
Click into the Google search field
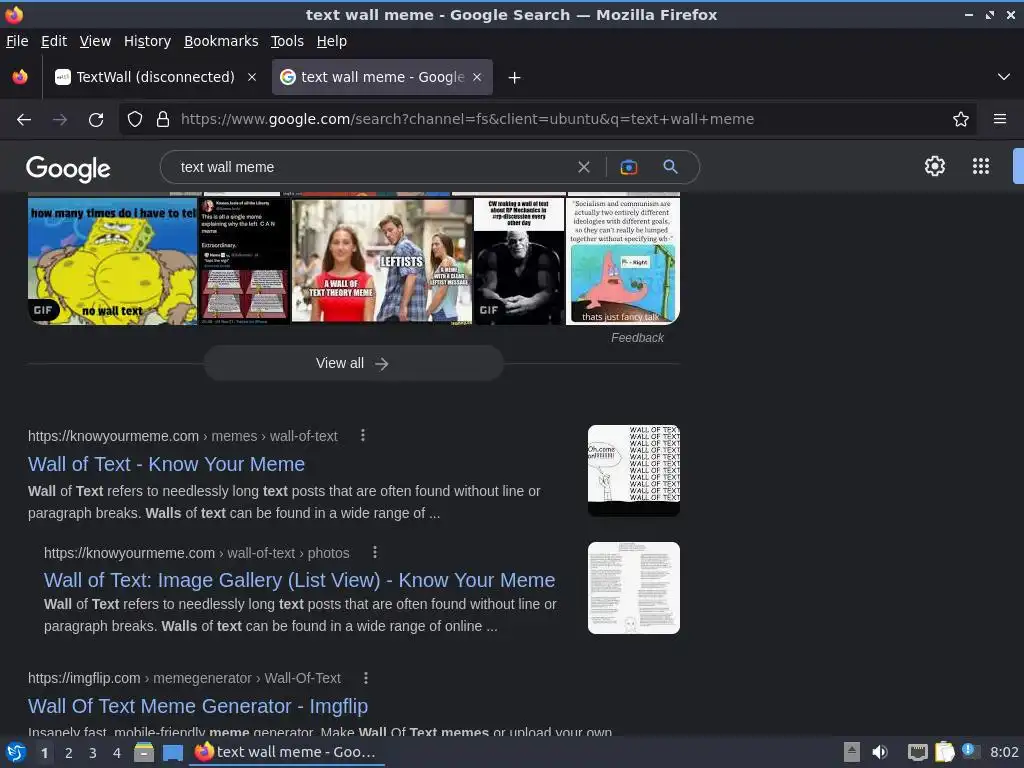point(372,167)
